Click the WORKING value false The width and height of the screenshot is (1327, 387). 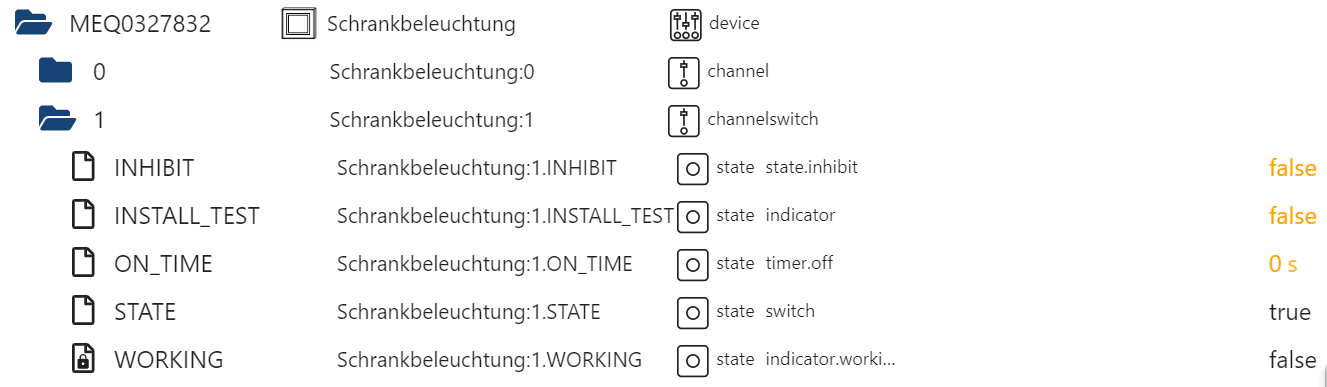1292,360
